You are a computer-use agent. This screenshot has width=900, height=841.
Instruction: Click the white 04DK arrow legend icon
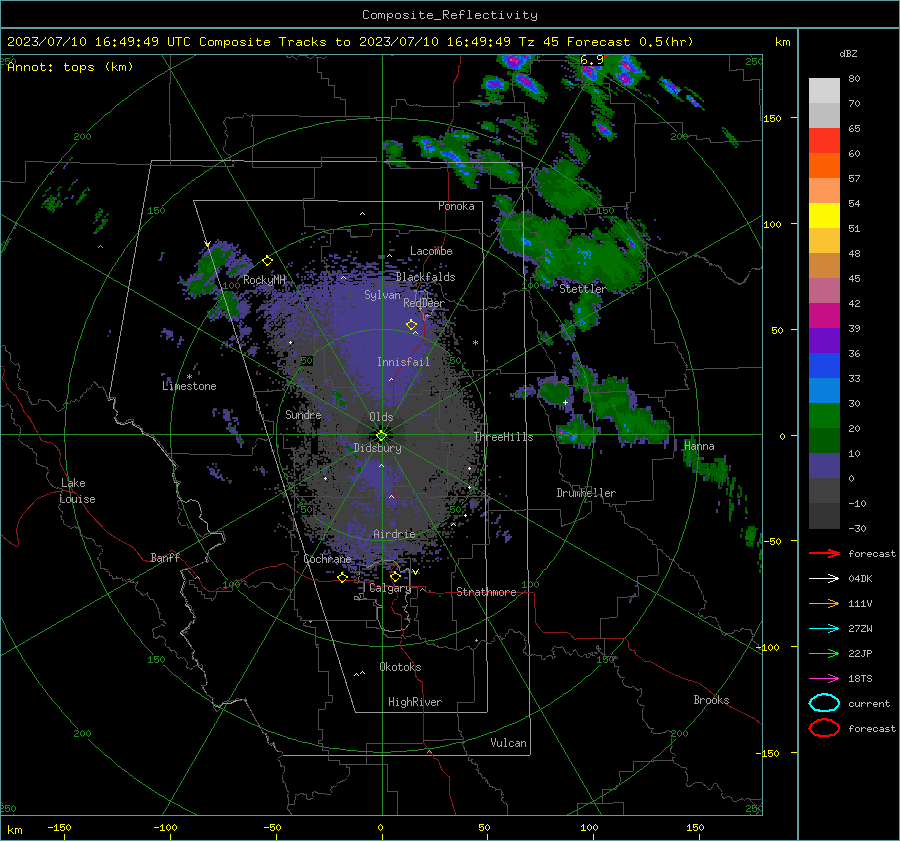[x=824, y=578]
